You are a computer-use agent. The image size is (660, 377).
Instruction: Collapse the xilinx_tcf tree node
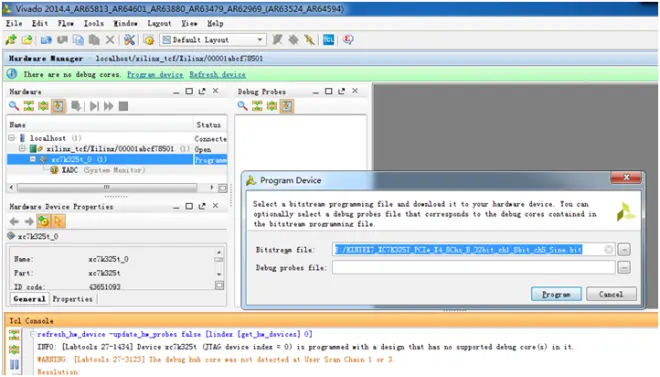click(22, 149)
